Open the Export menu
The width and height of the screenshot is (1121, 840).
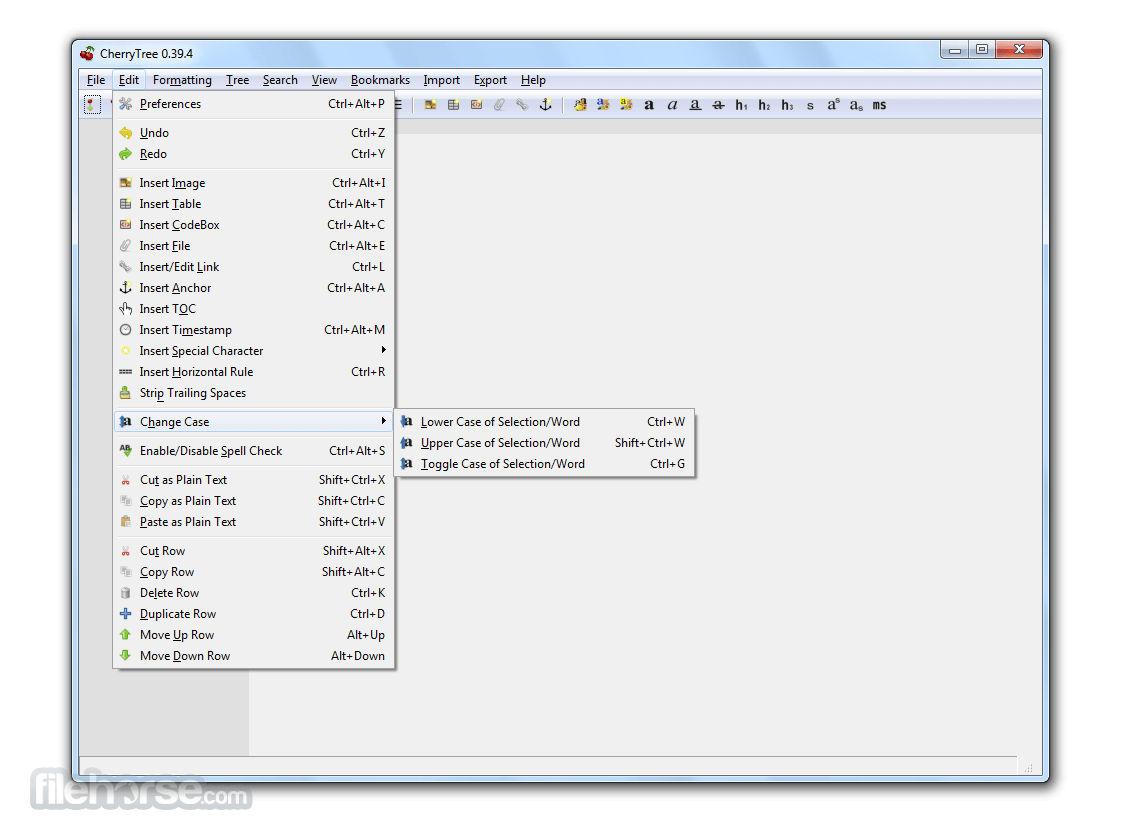(x=490, y=80)
